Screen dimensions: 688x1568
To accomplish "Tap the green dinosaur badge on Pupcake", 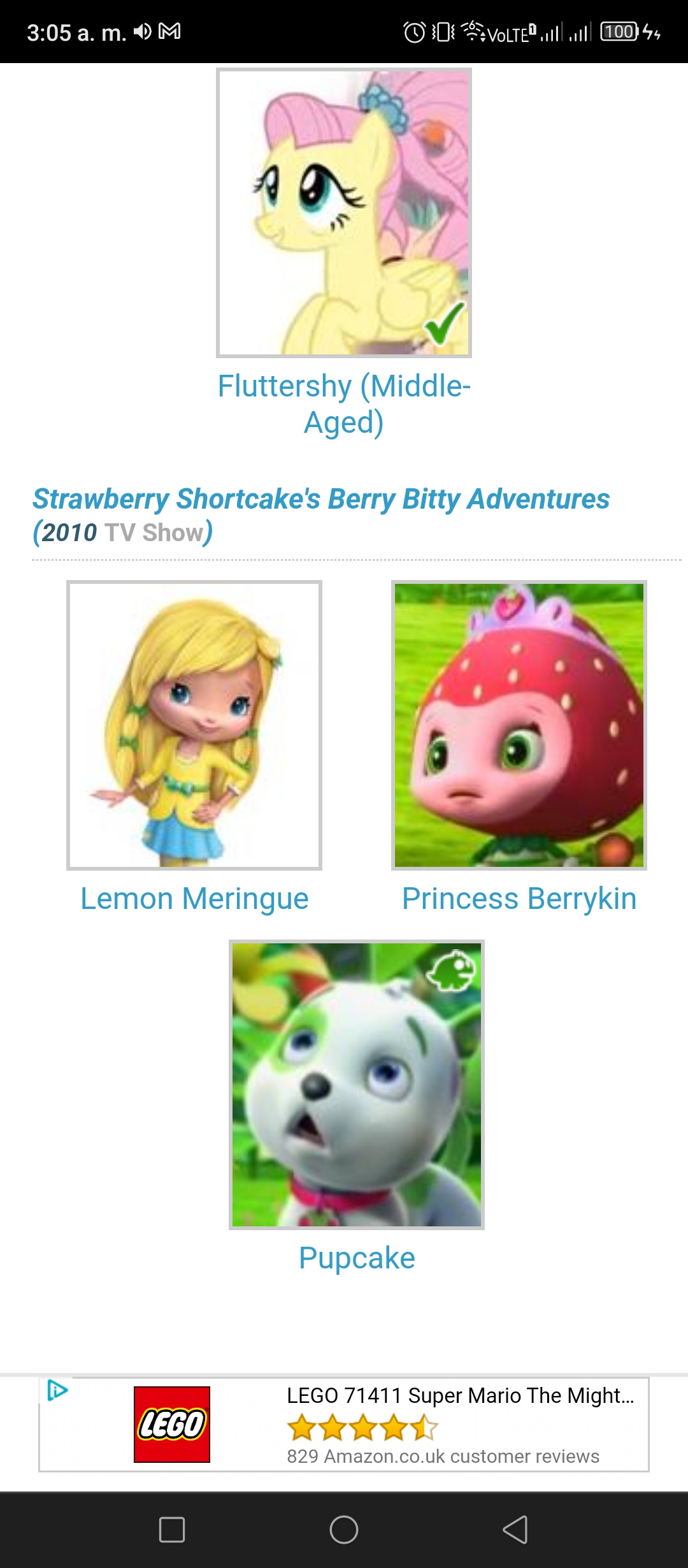I will click(453, 971).
